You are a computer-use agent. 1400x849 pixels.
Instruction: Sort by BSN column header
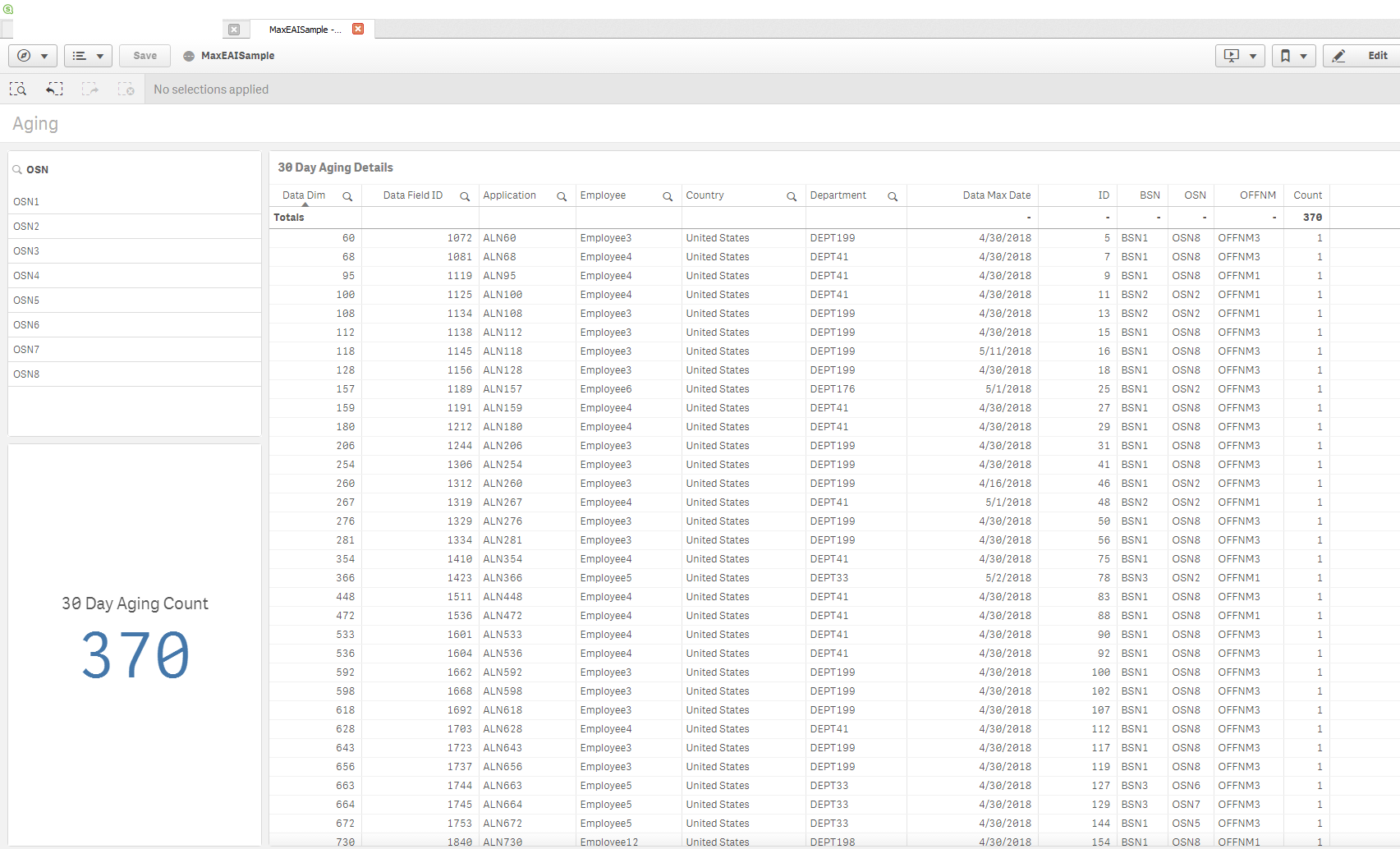point(1150,195)
